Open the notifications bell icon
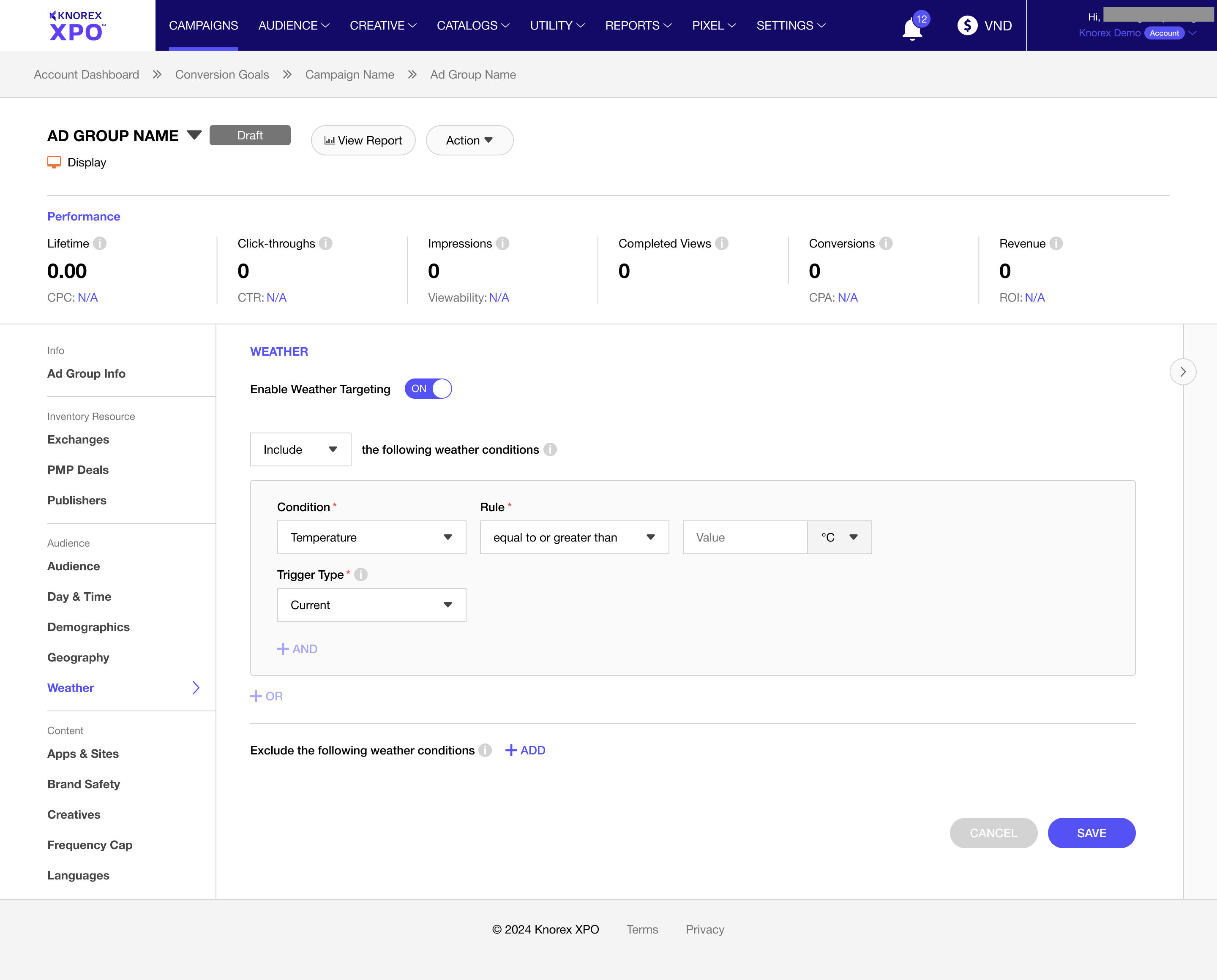 [912, 28]
